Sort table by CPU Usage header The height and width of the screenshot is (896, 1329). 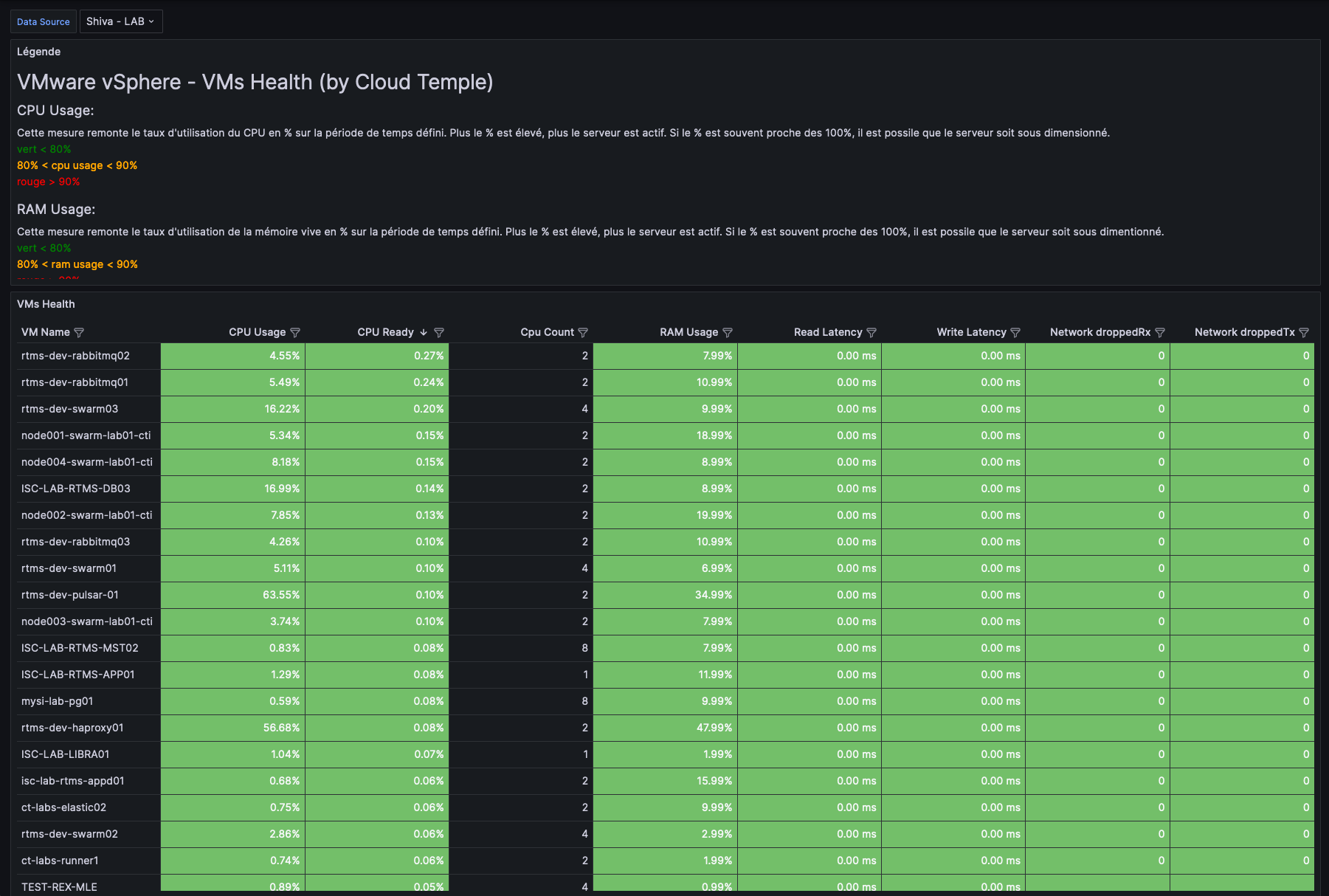point(257,332)
